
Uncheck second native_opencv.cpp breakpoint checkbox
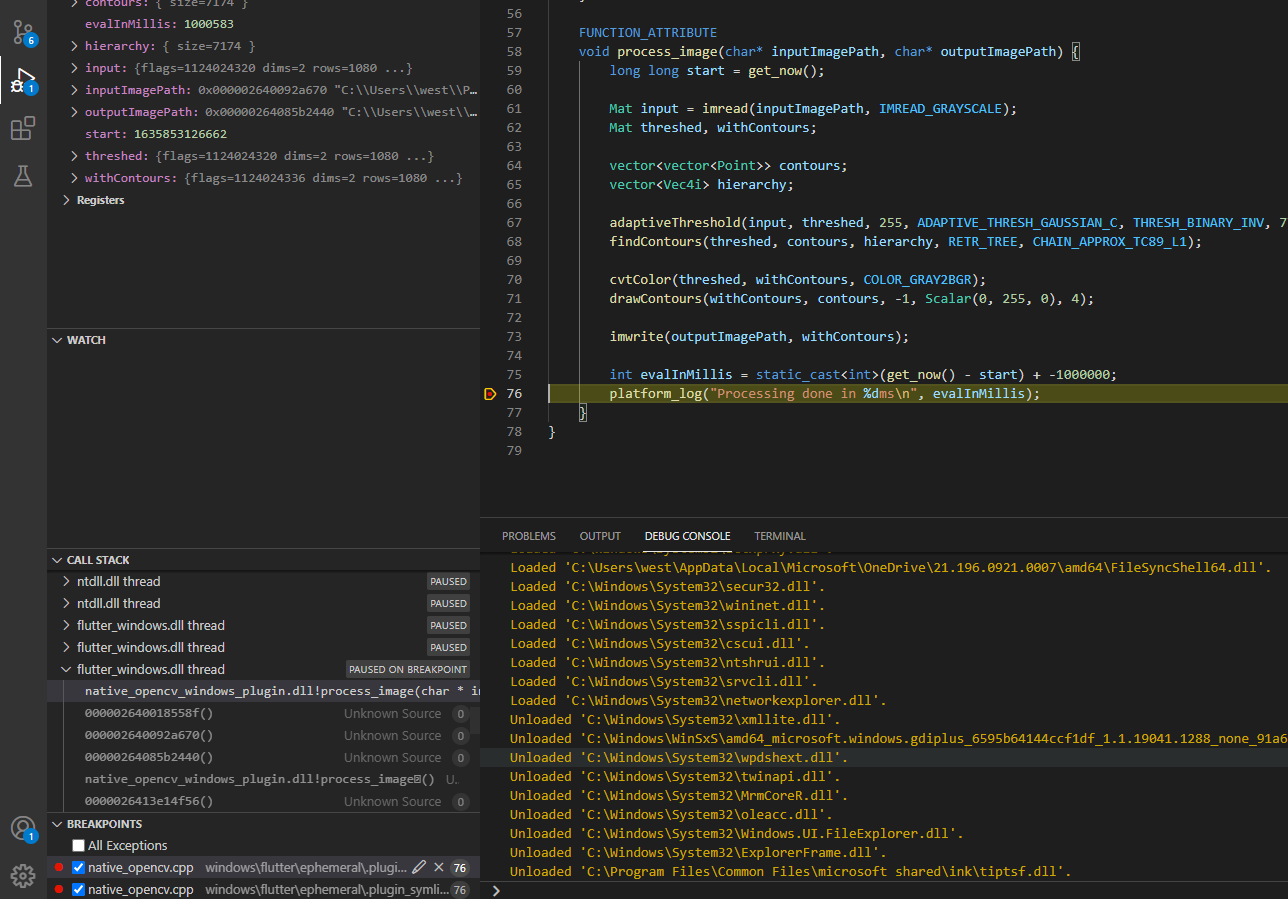coord(79,890)
